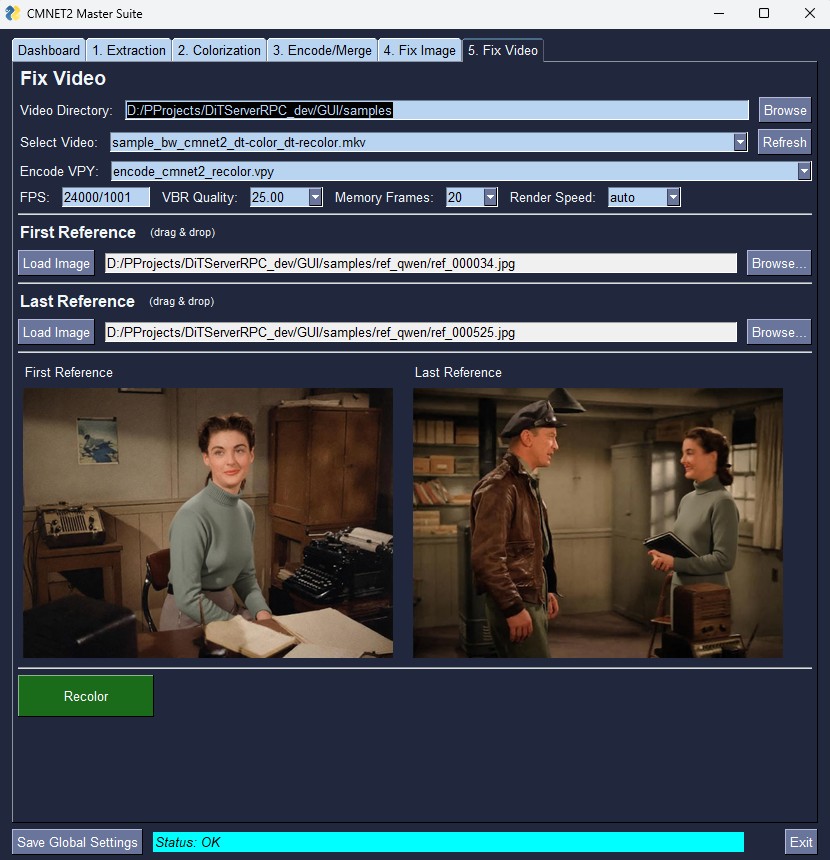Viewport: 830px width, 860px height.
Task: Maximize the CMNET2 Master Suite window
Action: click(x=764, y=13)
